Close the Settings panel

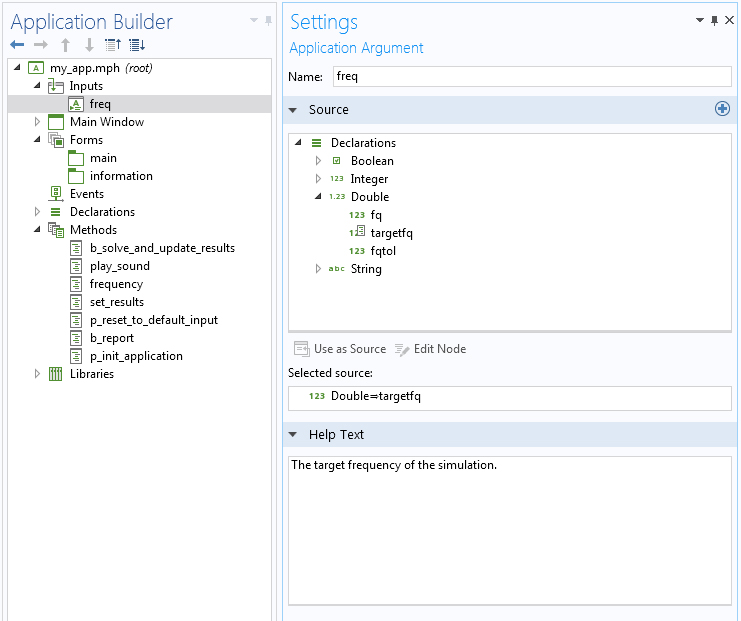click(729, 20)
